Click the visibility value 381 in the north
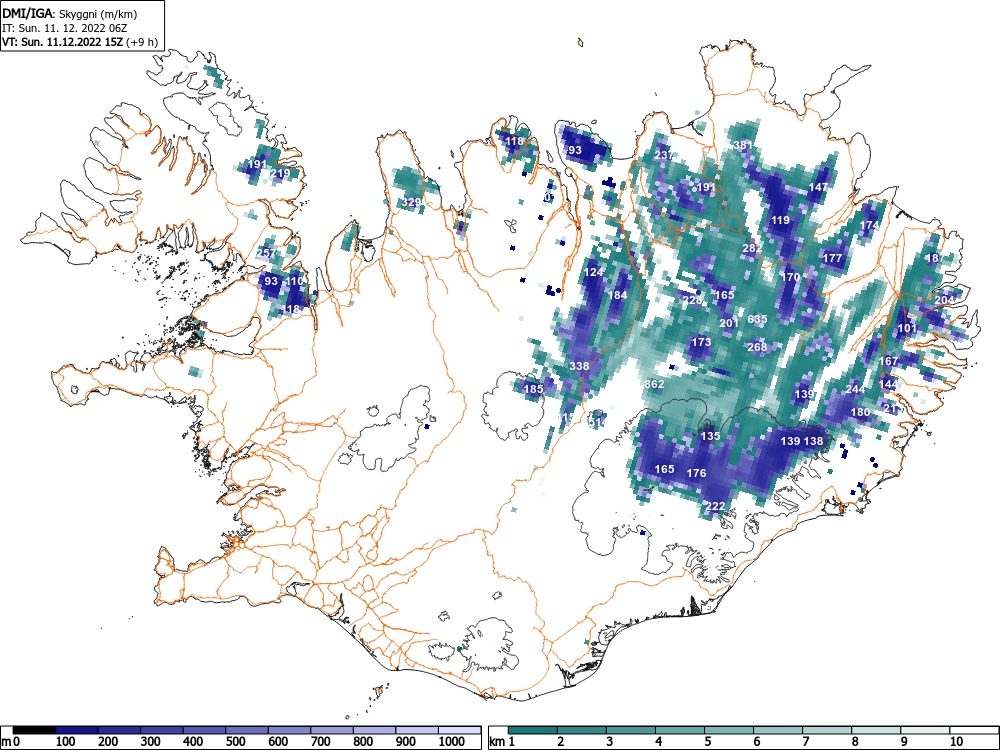This screenshot has height=750, width=1000. [x=743, y=145]
